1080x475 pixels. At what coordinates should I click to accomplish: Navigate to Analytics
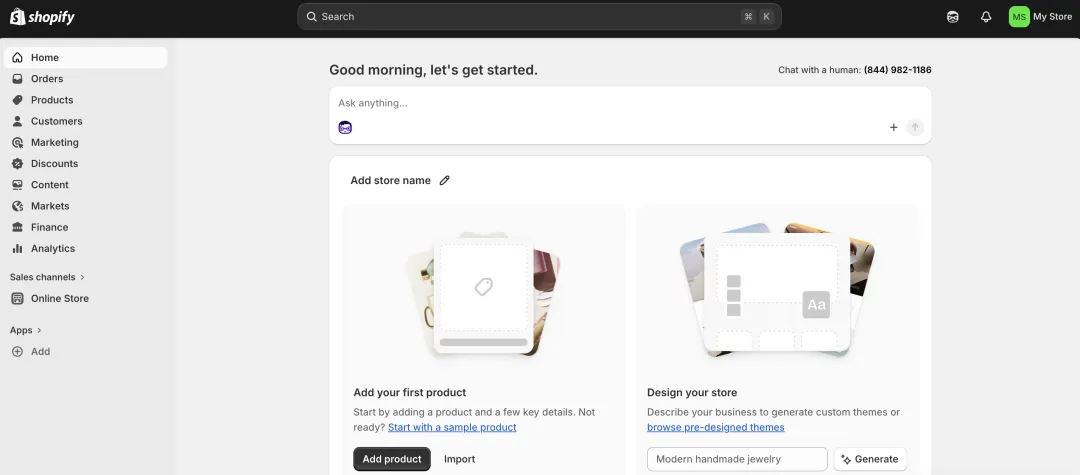click(52, 249)
